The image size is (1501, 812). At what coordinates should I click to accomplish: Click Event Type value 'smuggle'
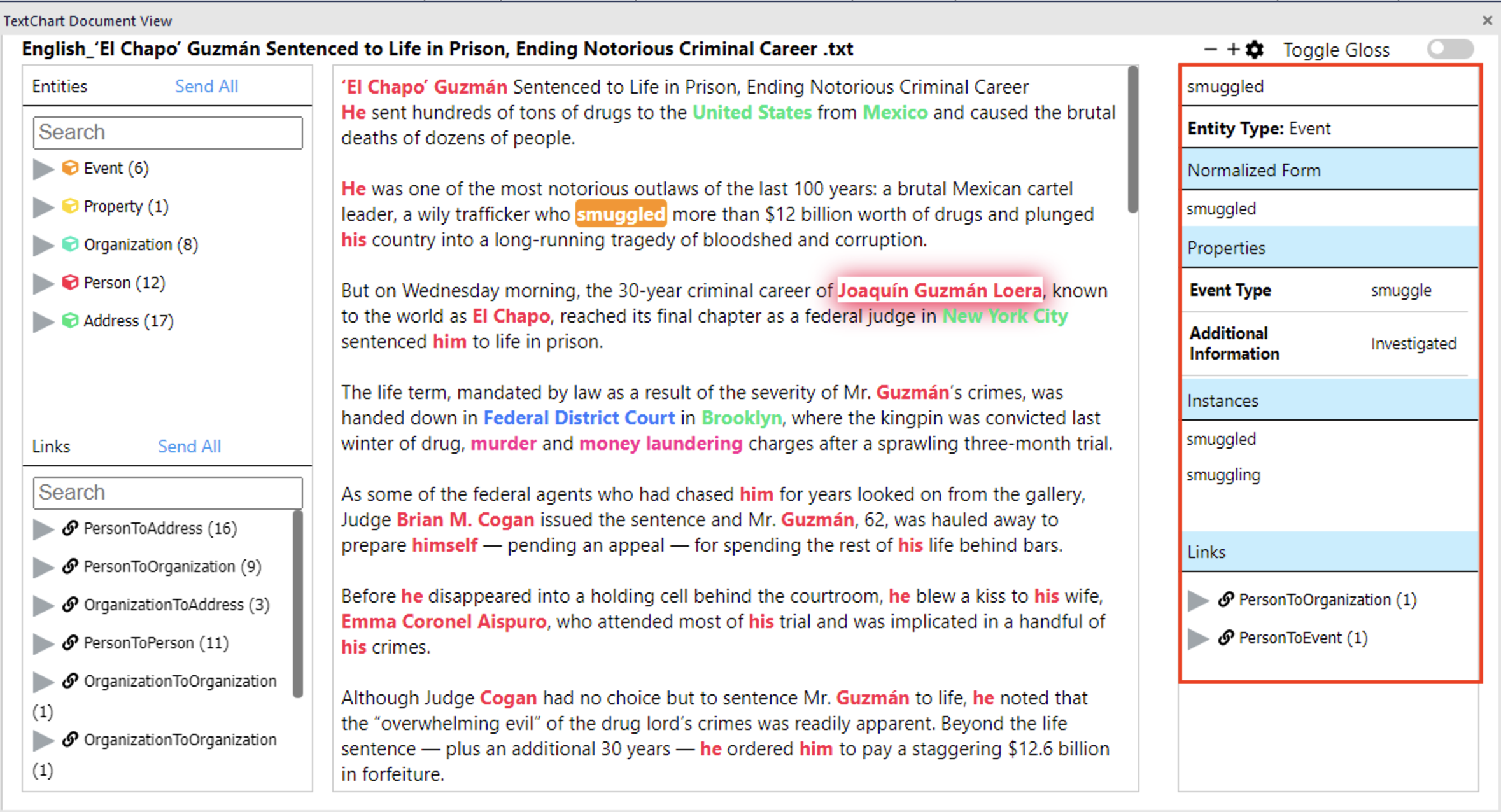[1400, 291]
